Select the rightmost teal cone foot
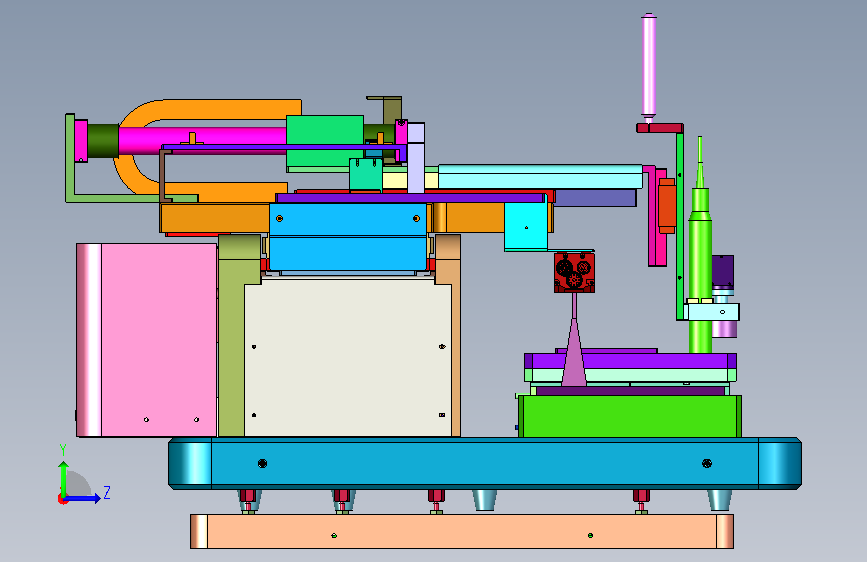Image resolution: width=867 pixels, height=562 pixels. click(x=720, y=499)
